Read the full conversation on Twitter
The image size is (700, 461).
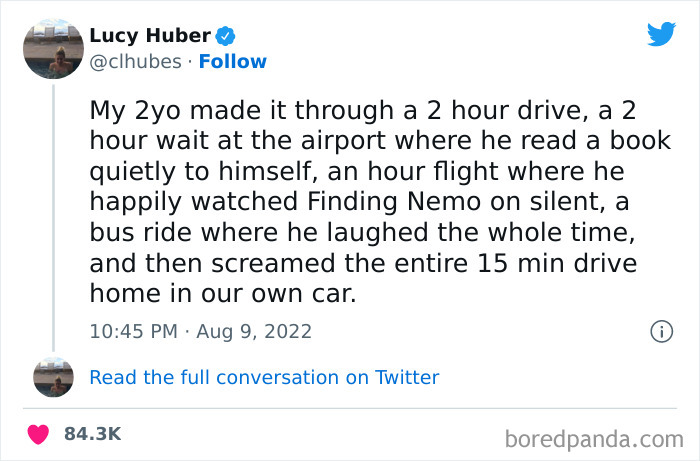coord(264,377)
